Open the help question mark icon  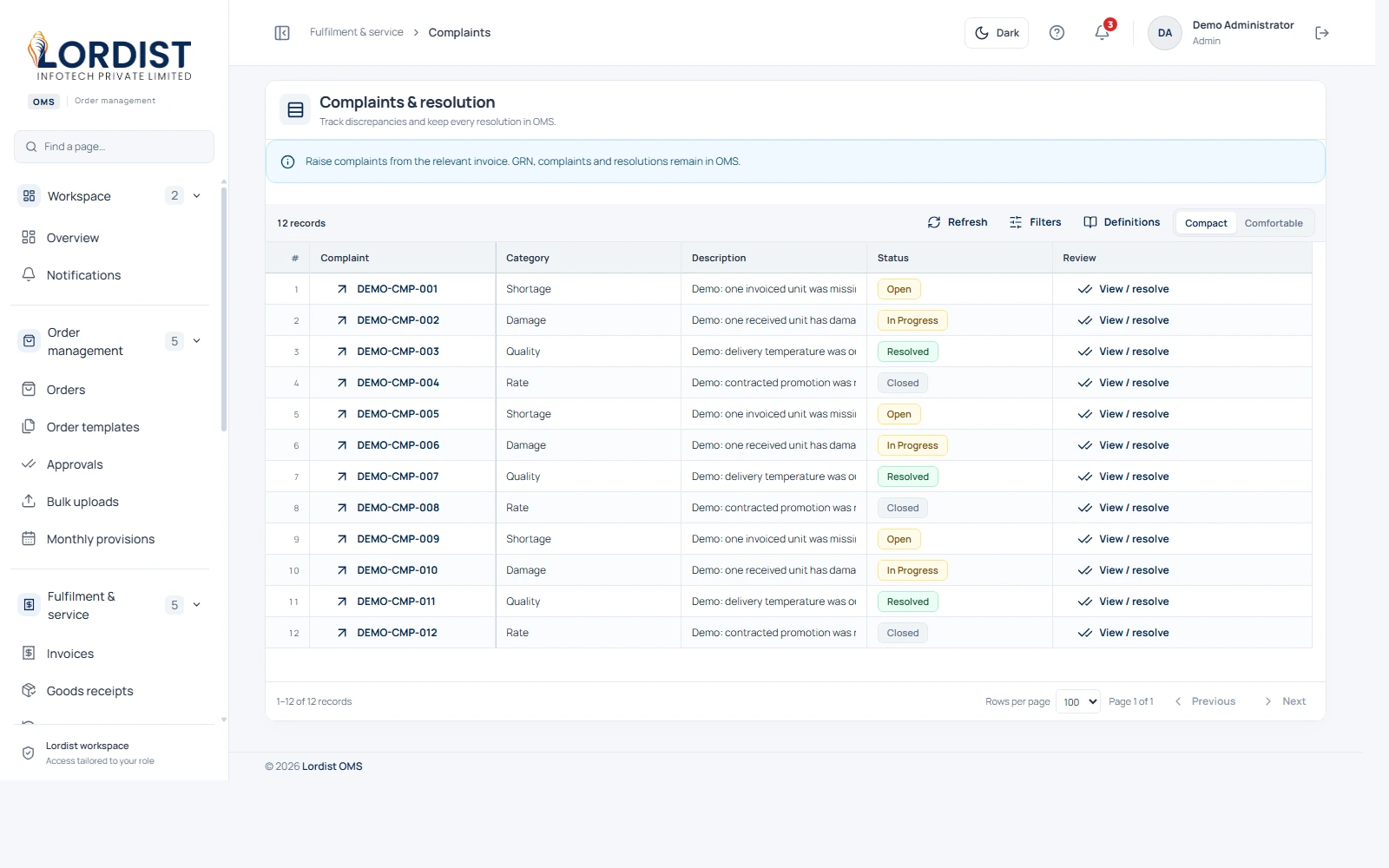[1057, 33]
